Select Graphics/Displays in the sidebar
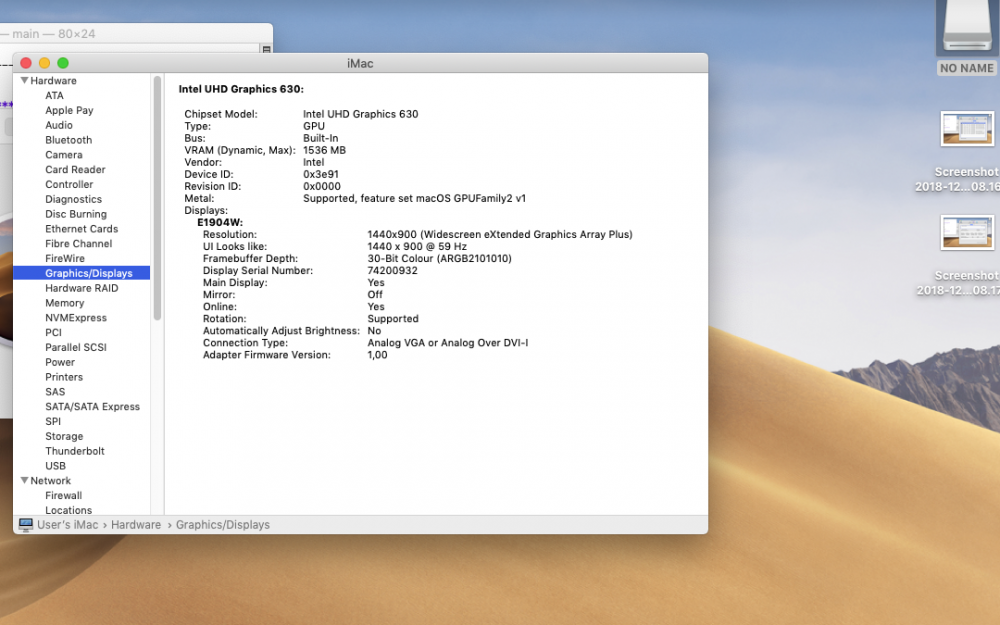The width and height of the screenshot is (1000, 625). (86, 273)
